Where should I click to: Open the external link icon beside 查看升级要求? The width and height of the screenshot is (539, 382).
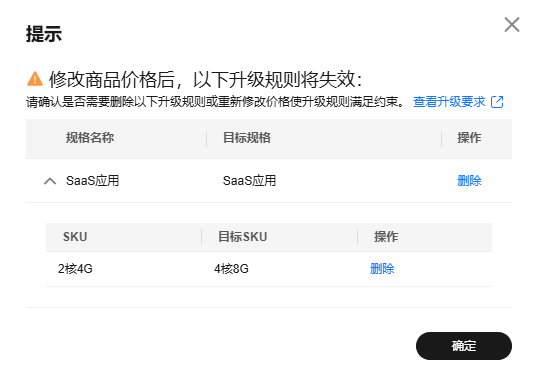(x=497, y=102)
